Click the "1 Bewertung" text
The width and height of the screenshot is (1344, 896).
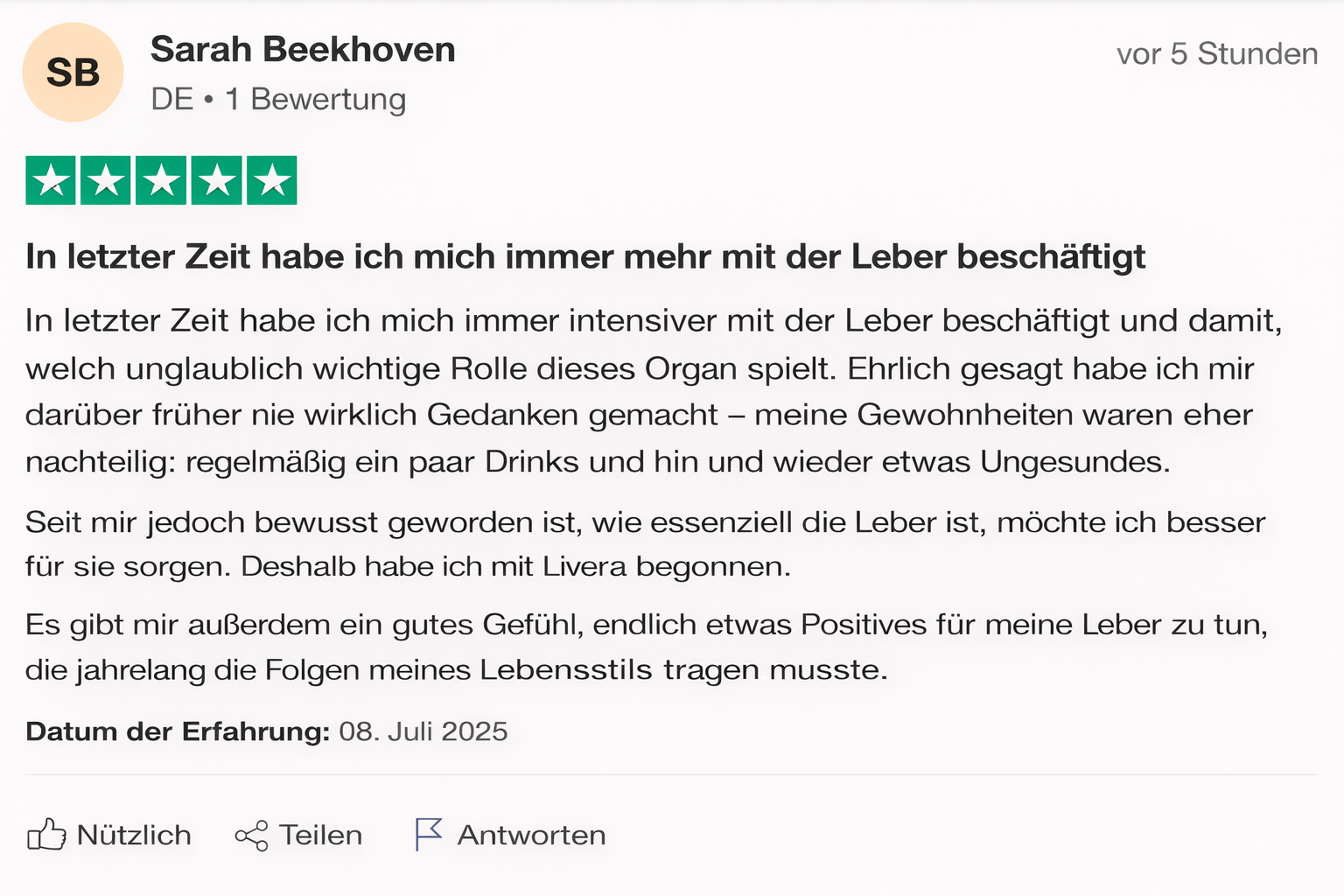pos(315,99)
